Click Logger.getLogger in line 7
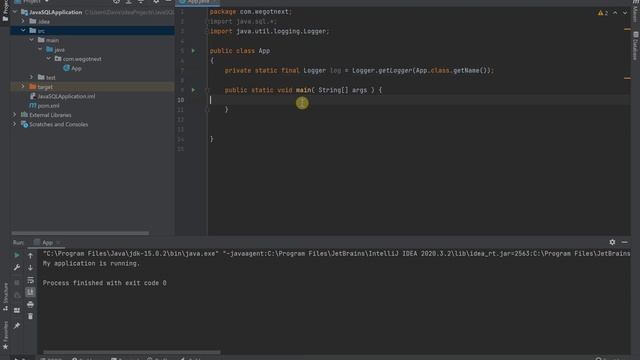Viewport: 640px width, 360px height. (x=381, y=70)
